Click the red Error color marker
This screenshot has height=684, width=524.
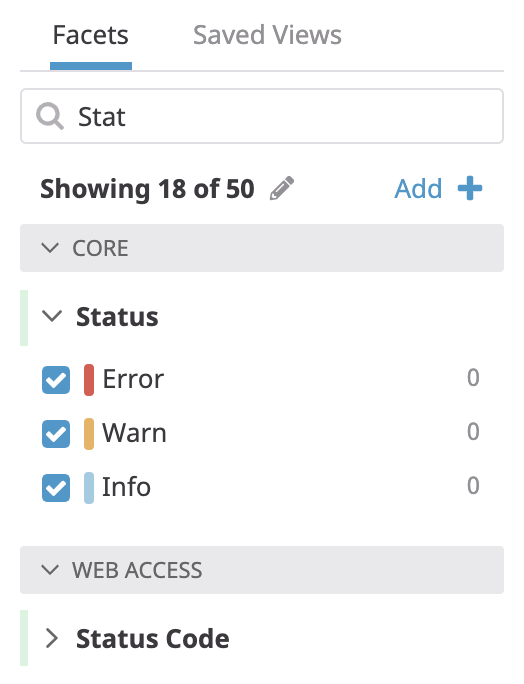(x=89, y=380)
